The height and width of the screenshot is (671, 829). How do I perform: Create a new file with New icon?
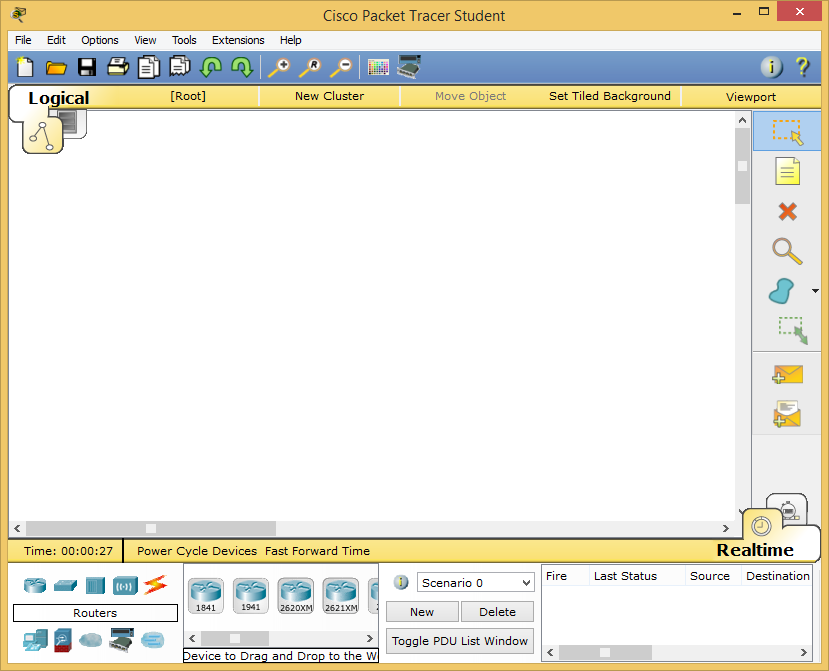tap(25, 67)
